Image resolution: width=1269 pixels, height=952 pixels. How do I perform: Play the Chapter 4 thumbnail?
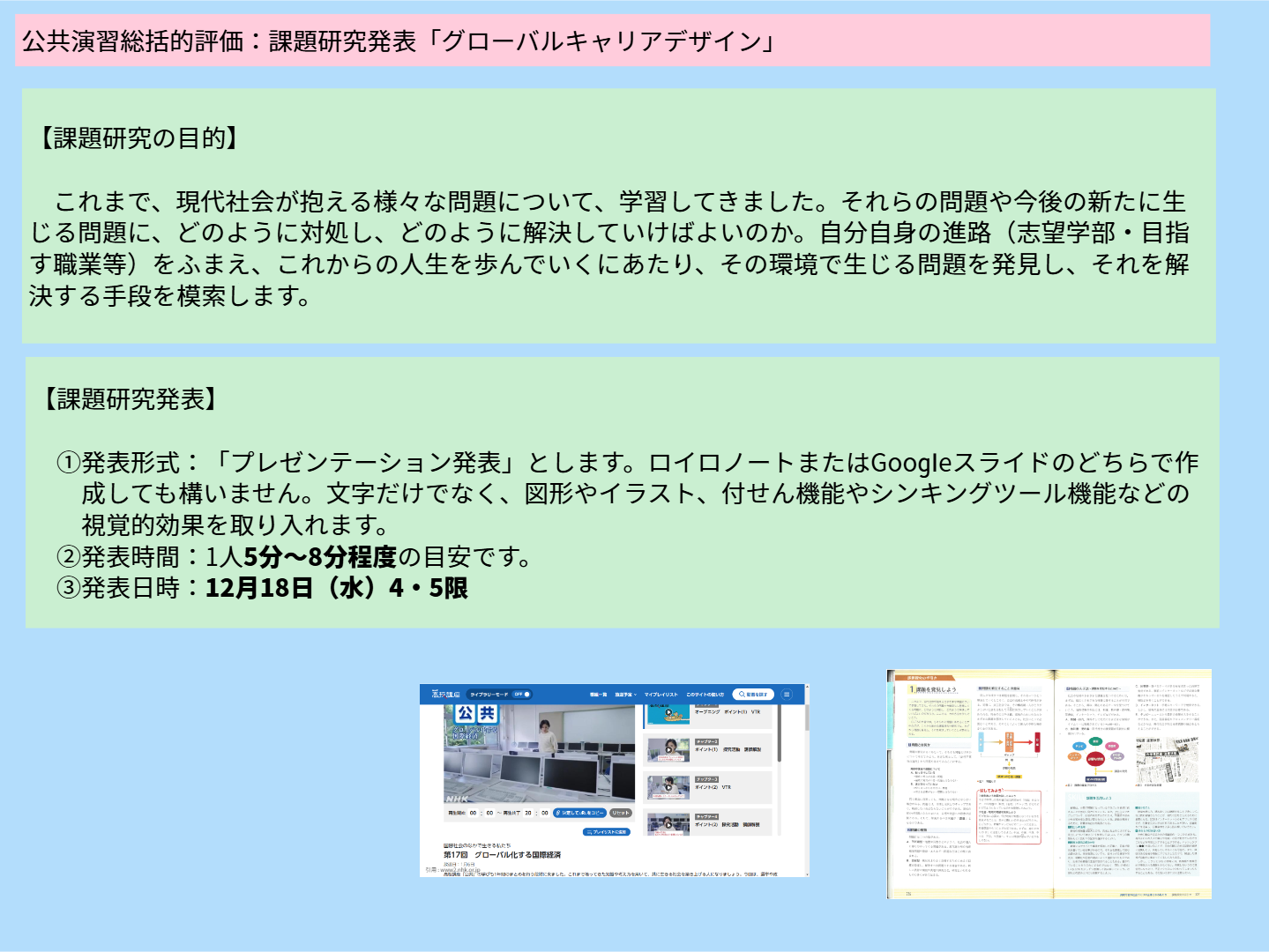668,824
